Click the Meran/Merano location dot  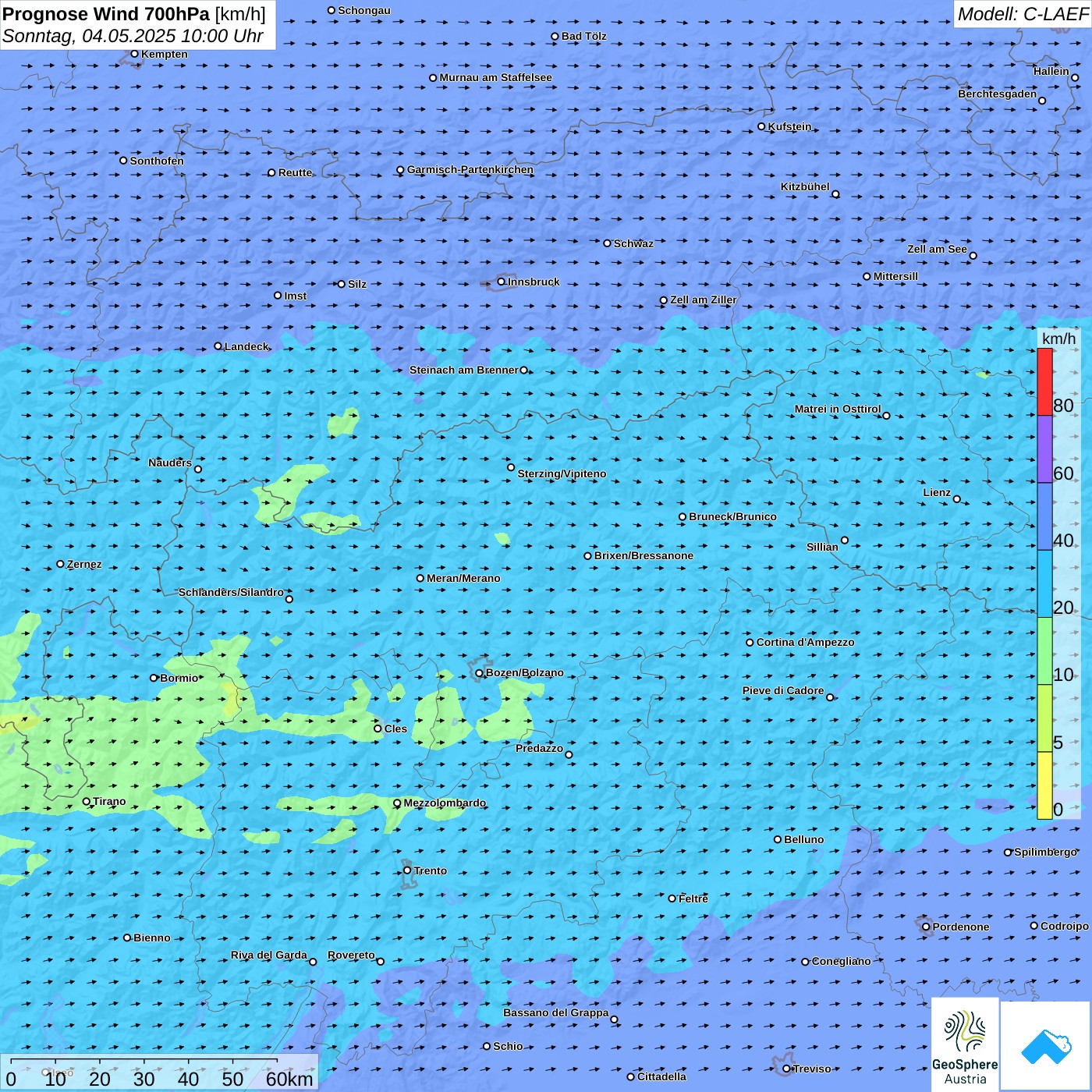pyautogui.click(x=420, y=578)
